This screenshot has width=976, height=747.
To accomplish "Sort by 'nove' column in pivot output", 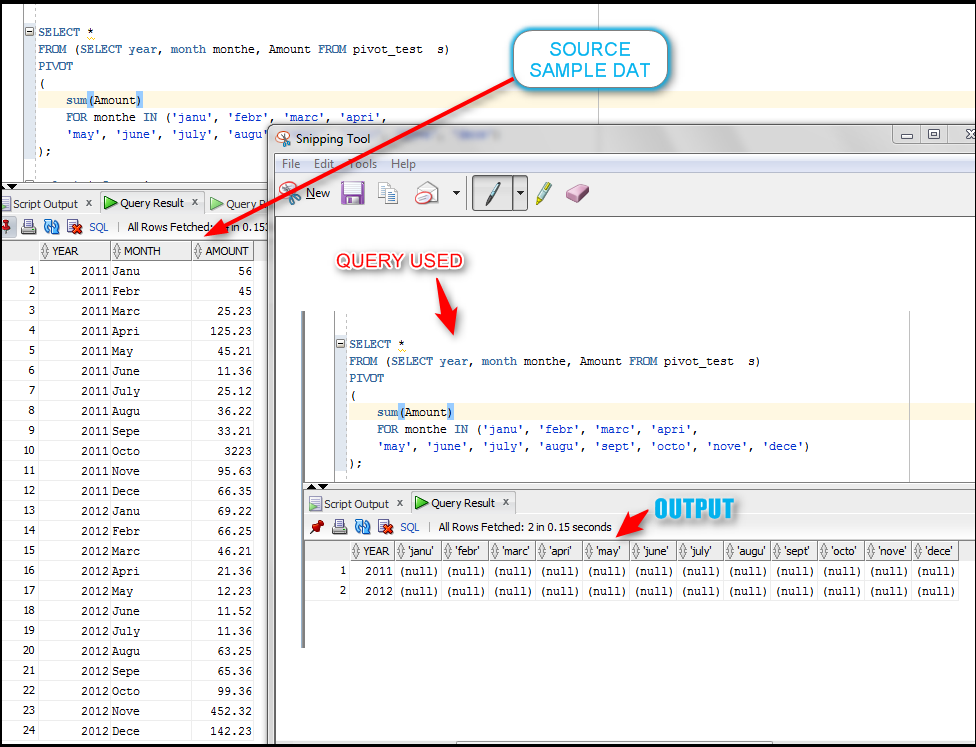I will click(x=888, y=551).
